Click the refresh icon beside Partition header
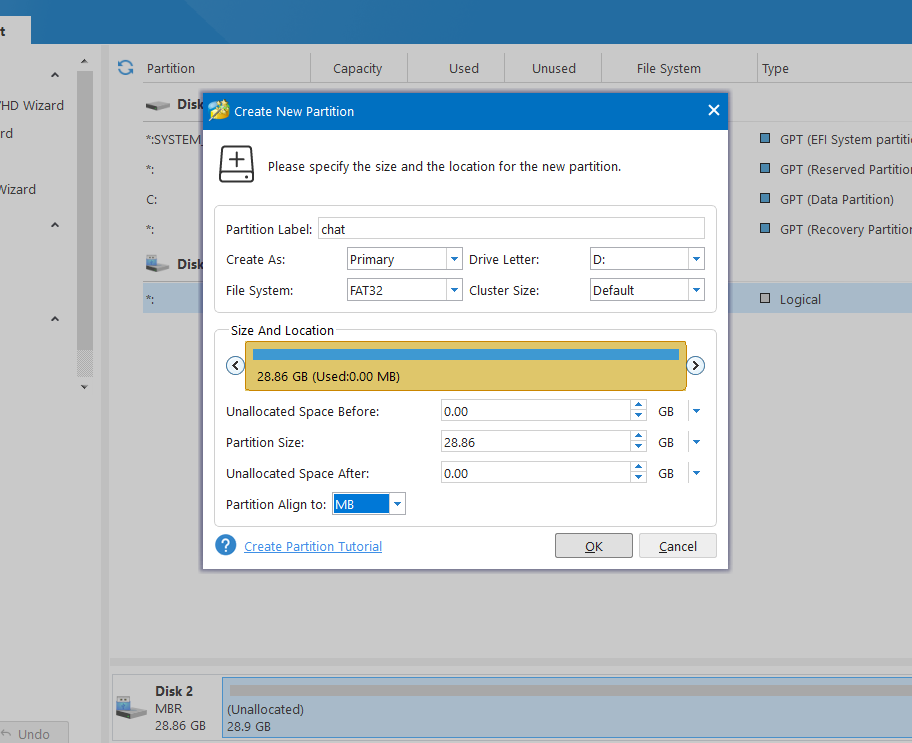 pyautogui.click(x=125, y=68)
